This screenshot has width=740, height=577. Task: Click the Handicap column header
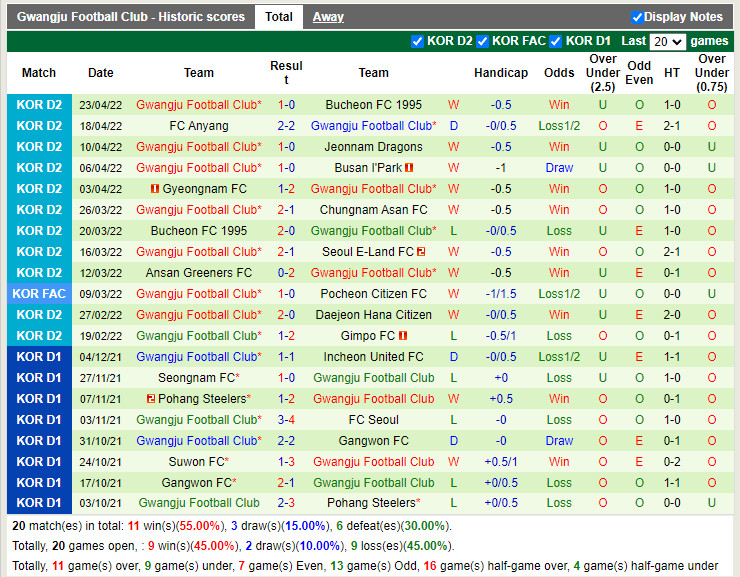tap(501, 73)
